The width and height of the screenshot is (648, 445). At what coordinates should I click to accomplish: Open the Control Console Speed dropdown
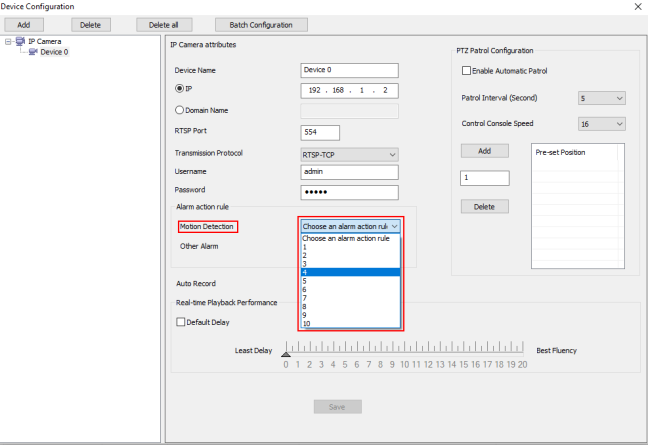point(602,123)
